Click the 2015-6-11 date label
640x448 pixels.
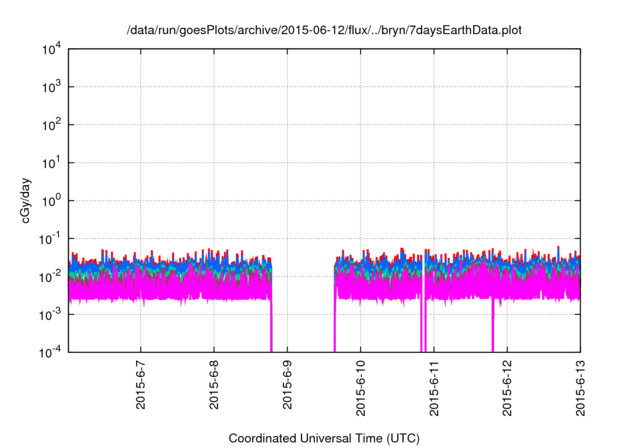[x=434, y=388]
